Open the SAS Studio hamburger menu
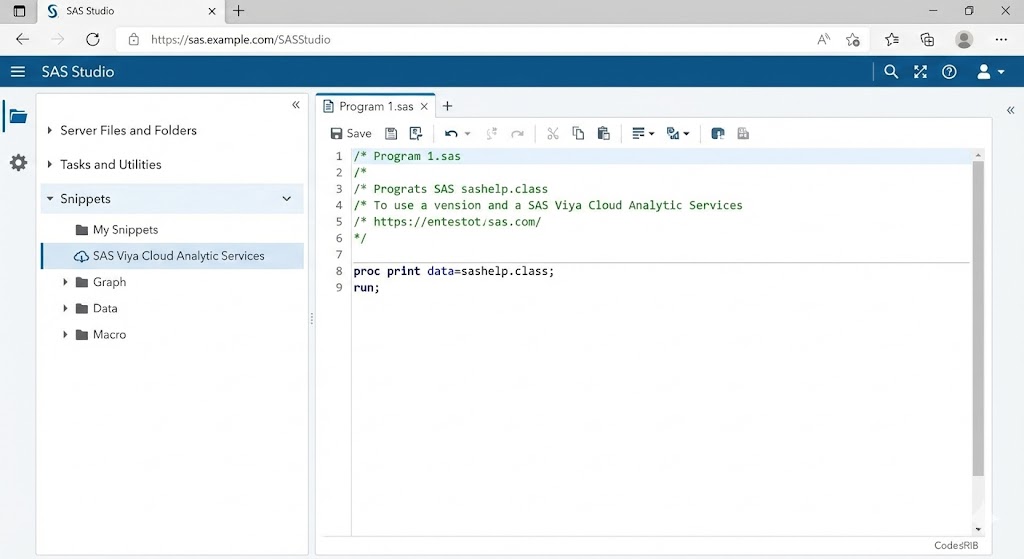Viewport: 1024px width, 559px height. (18, 72)
